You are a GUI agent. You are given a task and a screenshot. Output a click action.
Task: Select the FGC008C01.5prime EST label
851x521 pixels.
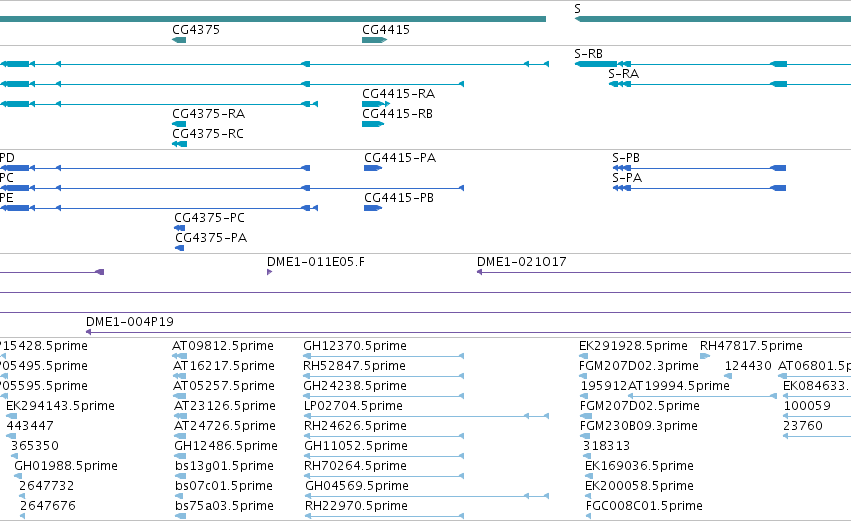pyautogui.click(x=644, y=506)
